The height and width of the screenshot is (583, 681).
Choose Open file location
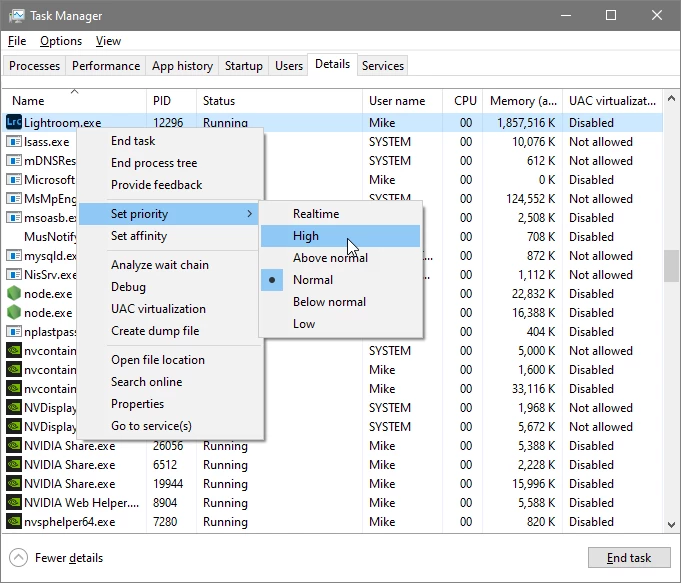pyautogui.click(x=171, y=360)
